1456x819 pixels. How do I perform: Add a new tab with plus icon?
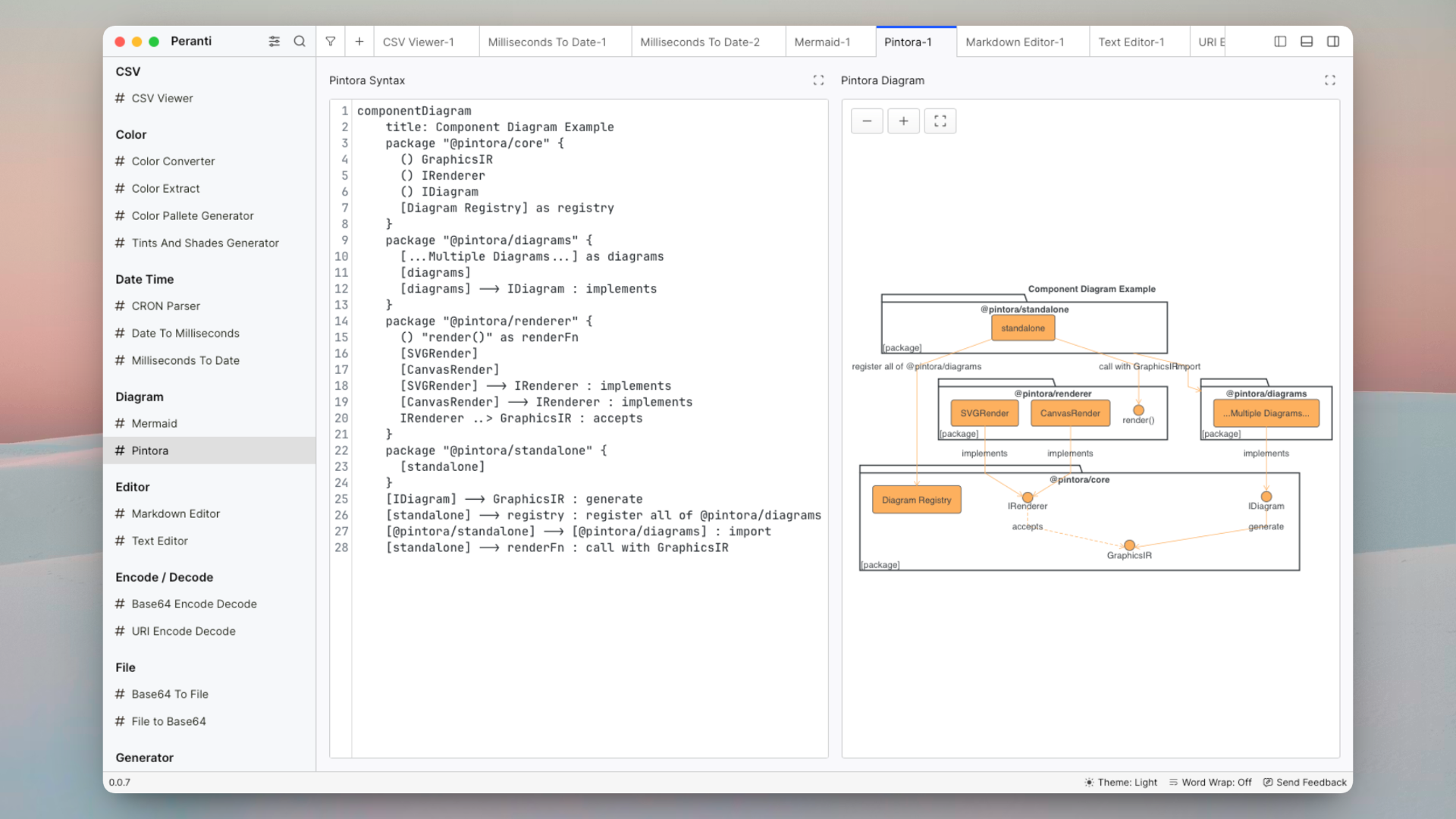click(359, 42)
